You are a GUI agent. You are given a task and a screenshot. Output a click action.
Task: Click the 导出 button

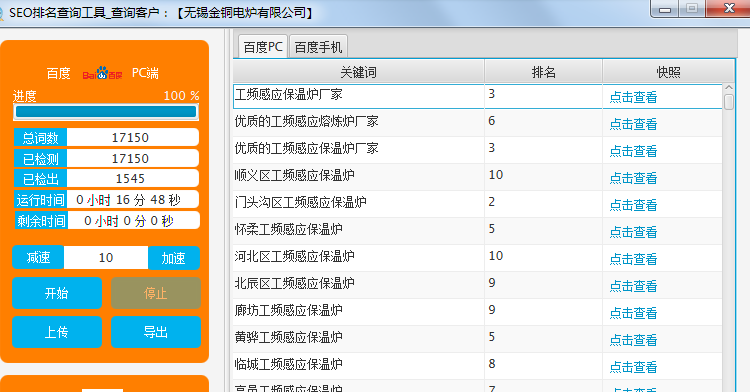[x=156, y=332]
